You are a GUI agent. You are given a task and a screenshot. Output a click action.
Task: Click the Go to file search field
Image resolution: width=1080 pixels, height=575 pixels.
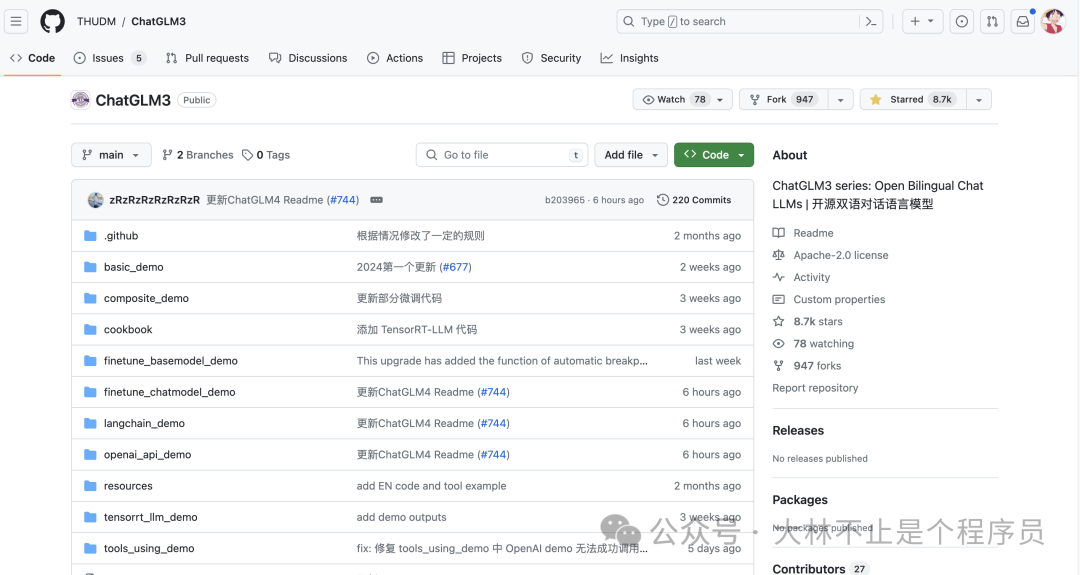501,155
